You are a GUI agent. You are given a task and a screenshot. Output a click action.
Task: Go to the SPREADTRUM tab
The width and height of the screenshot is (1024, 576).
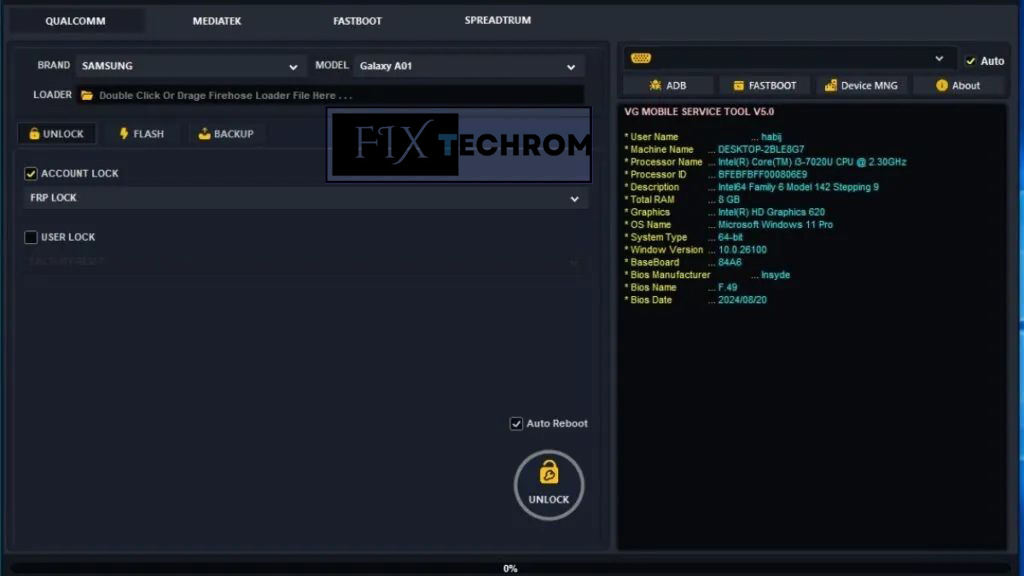click(498, 20)
